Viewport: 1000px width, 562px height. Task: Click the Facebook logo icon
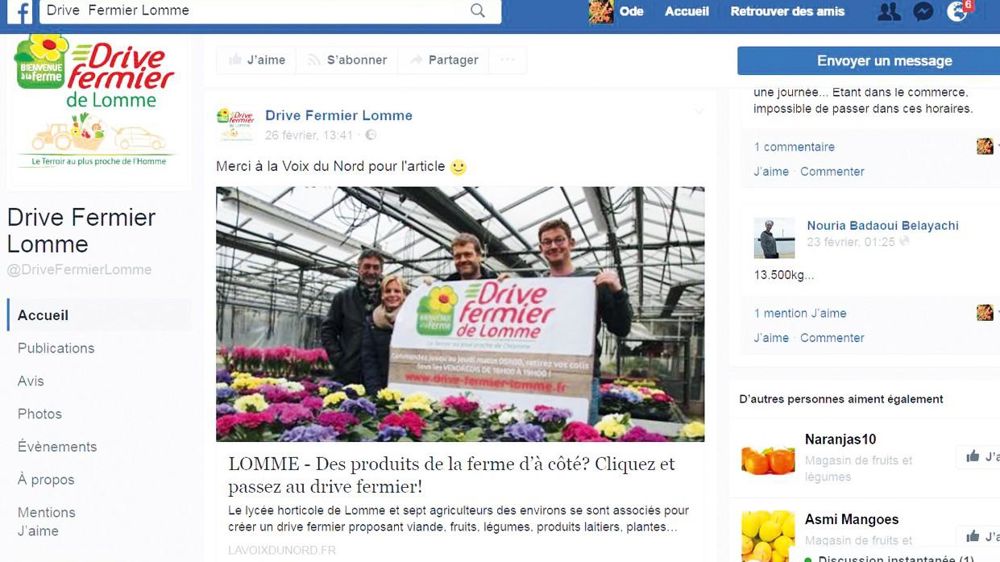coord(20,11)
